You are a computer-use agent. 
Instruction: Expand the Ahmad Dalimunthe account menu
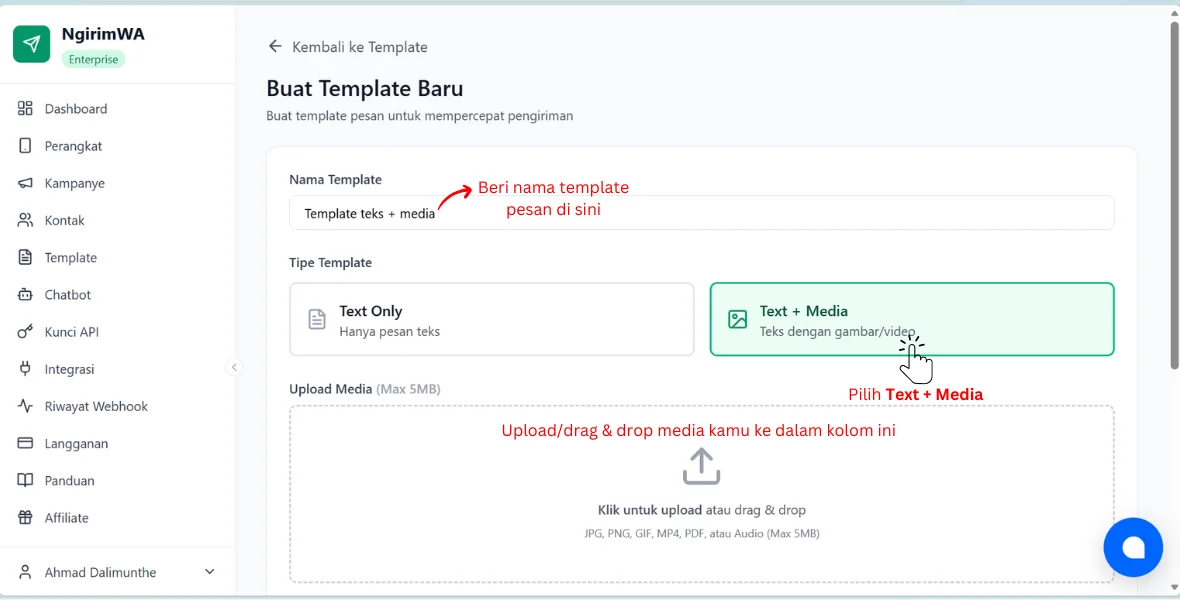tap(210, 572)
